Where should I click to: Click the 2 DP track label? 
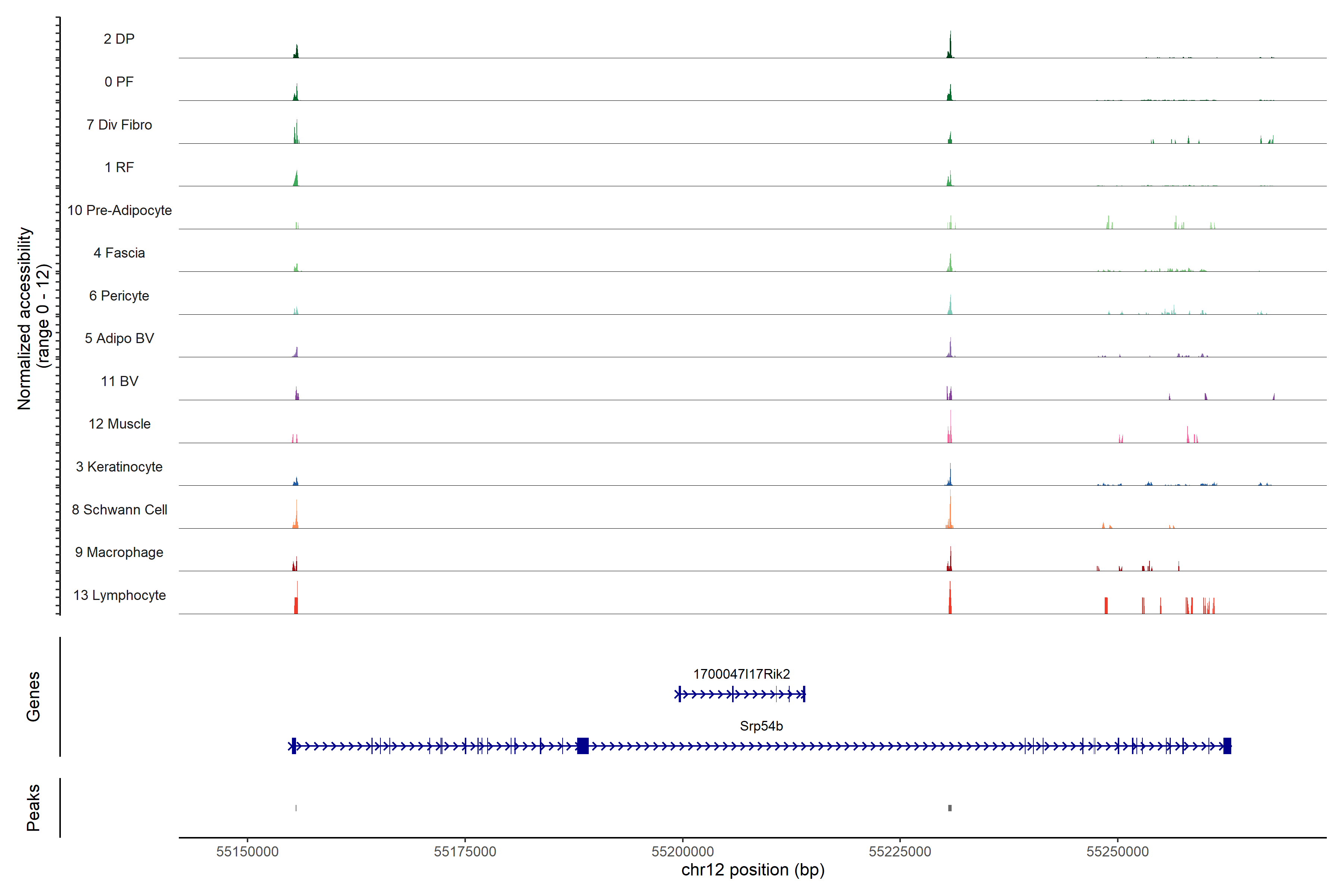coord(119,39)
